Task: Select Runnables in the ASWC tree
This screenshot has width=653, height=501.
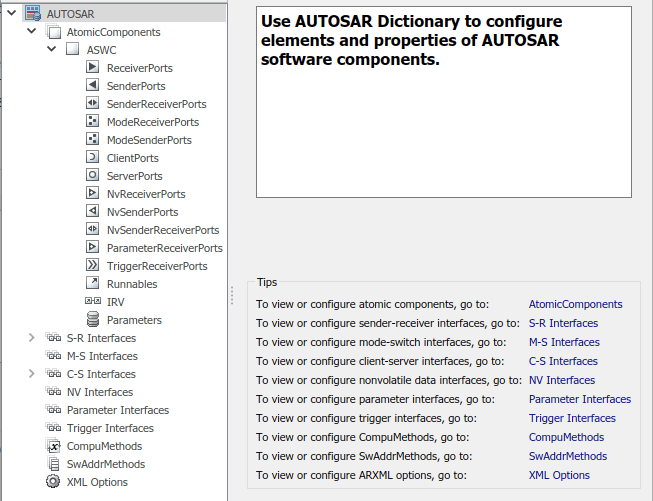Action: [x=131, y=284]
